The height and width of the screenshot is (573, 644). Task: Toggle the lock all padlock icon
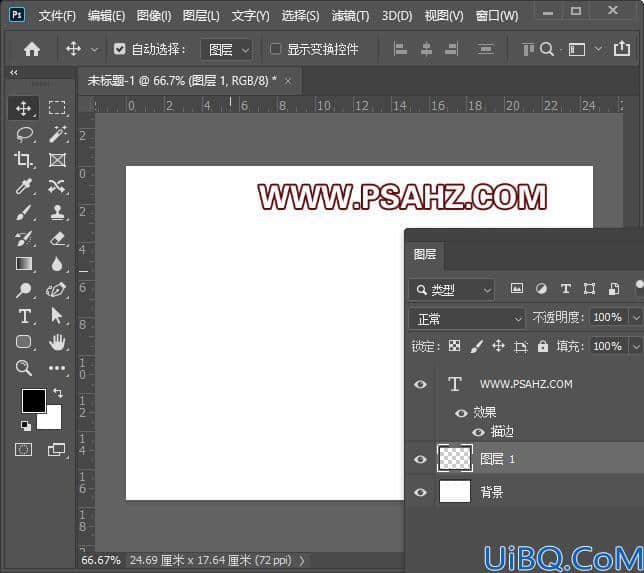click(543, 346)
